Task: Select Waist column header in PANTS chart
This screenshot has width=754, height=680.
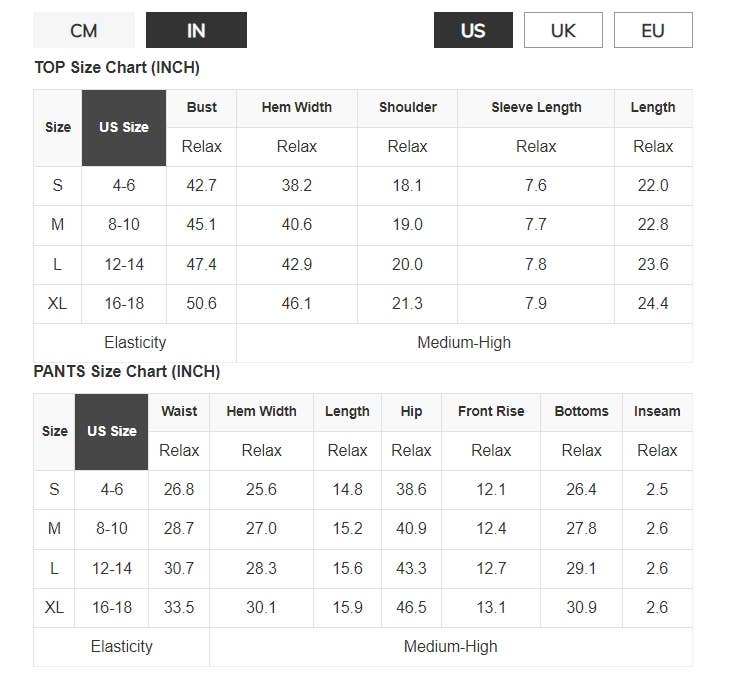Action: pyautogui.click(x=179, y=411)
